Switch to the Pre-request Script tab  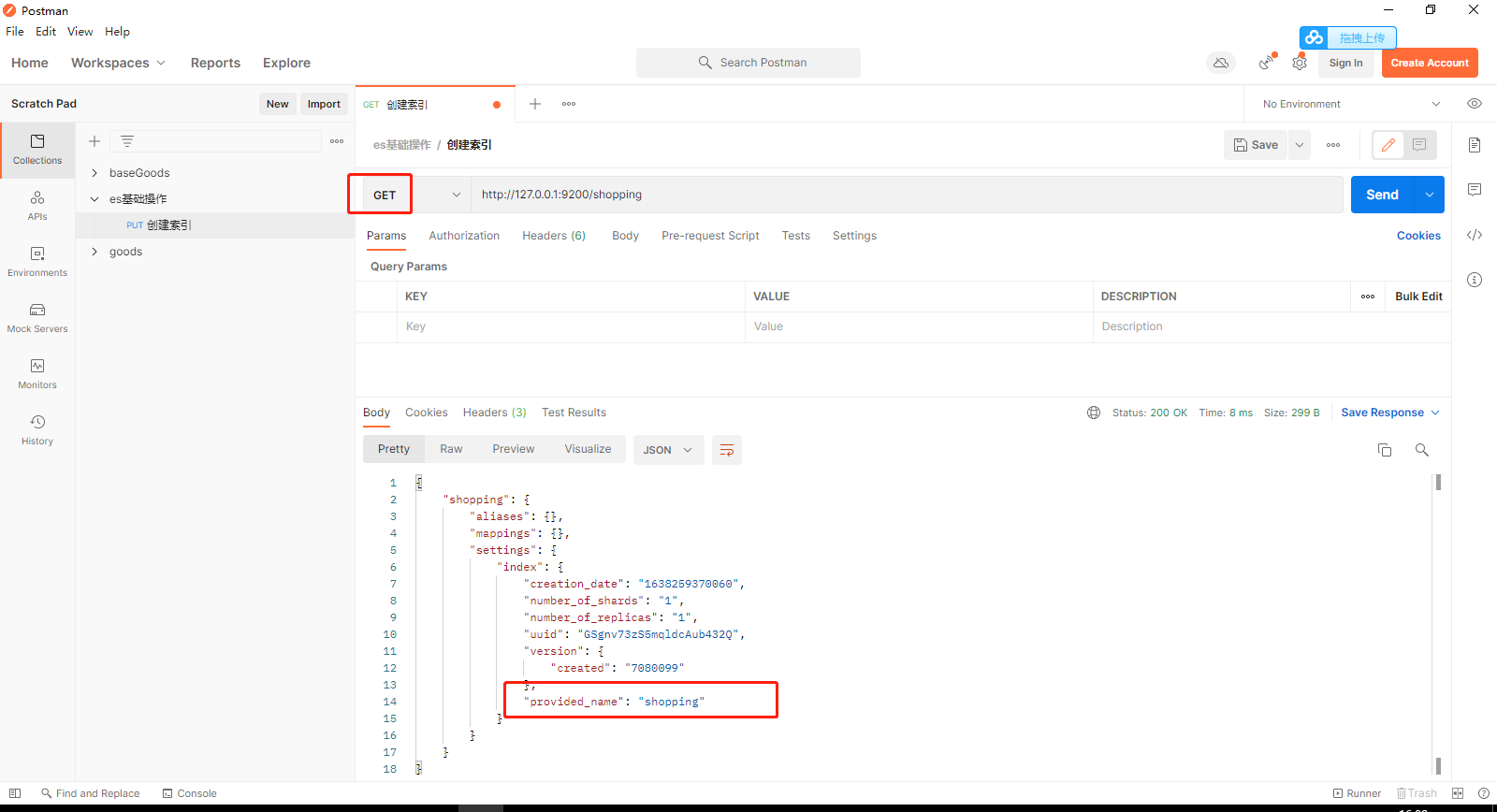710,236
